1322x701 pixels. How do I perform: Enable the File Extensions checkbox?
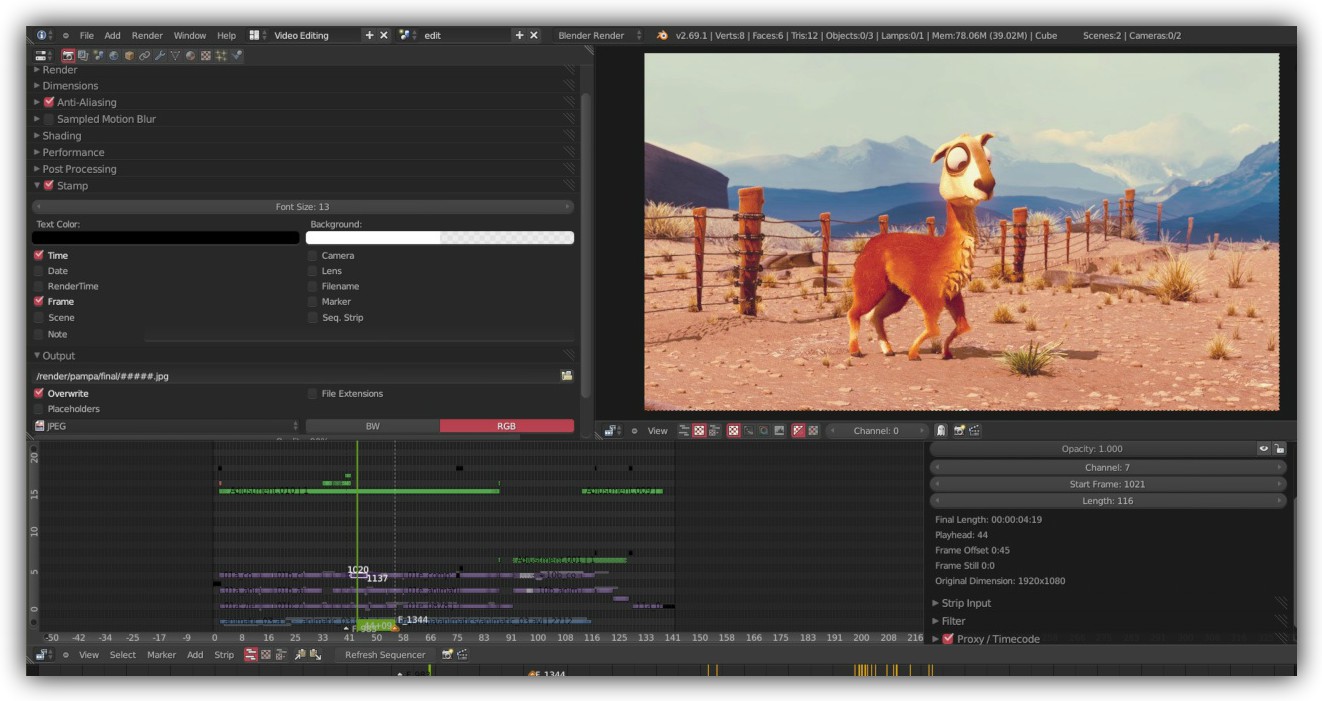tap(313, 393)
